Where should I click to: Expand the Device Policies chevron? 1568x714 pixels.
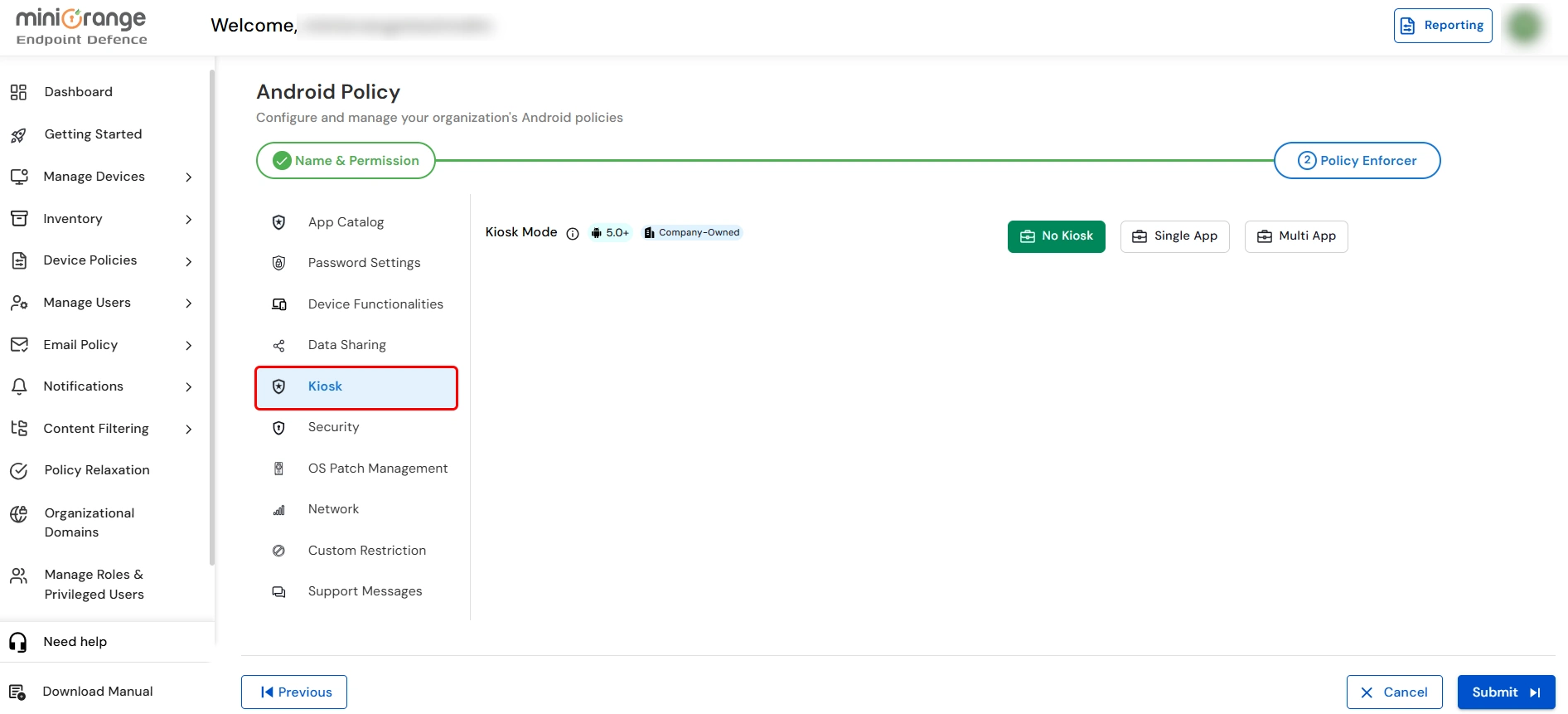(189, 262)
